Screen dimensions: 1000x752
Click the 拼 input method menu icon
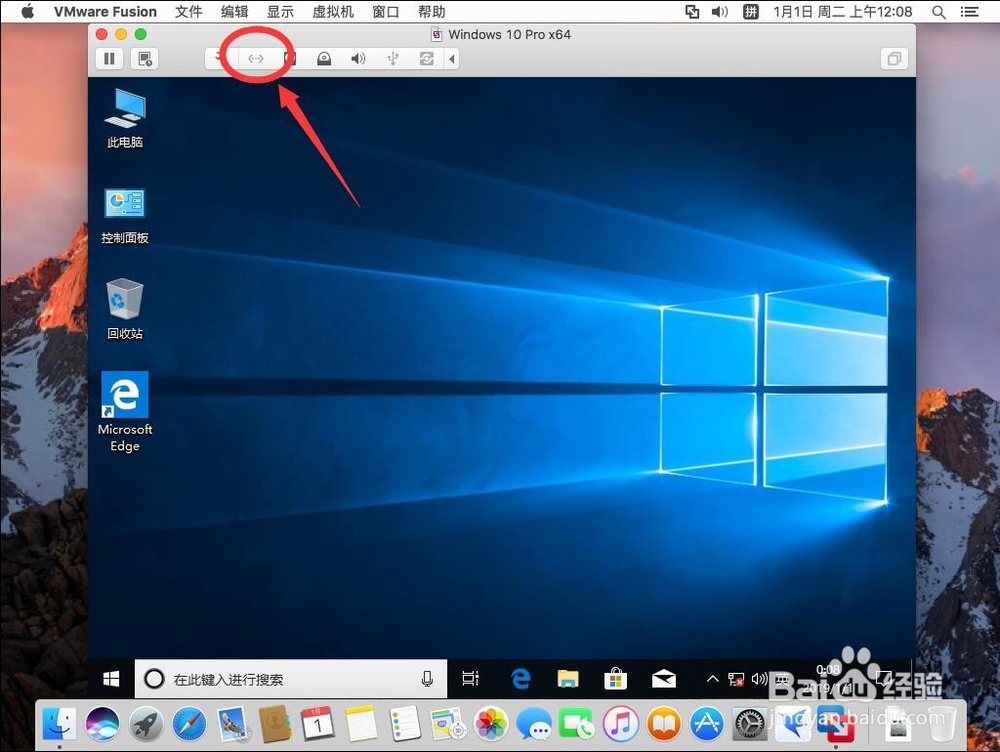click(x=751, y=11)
